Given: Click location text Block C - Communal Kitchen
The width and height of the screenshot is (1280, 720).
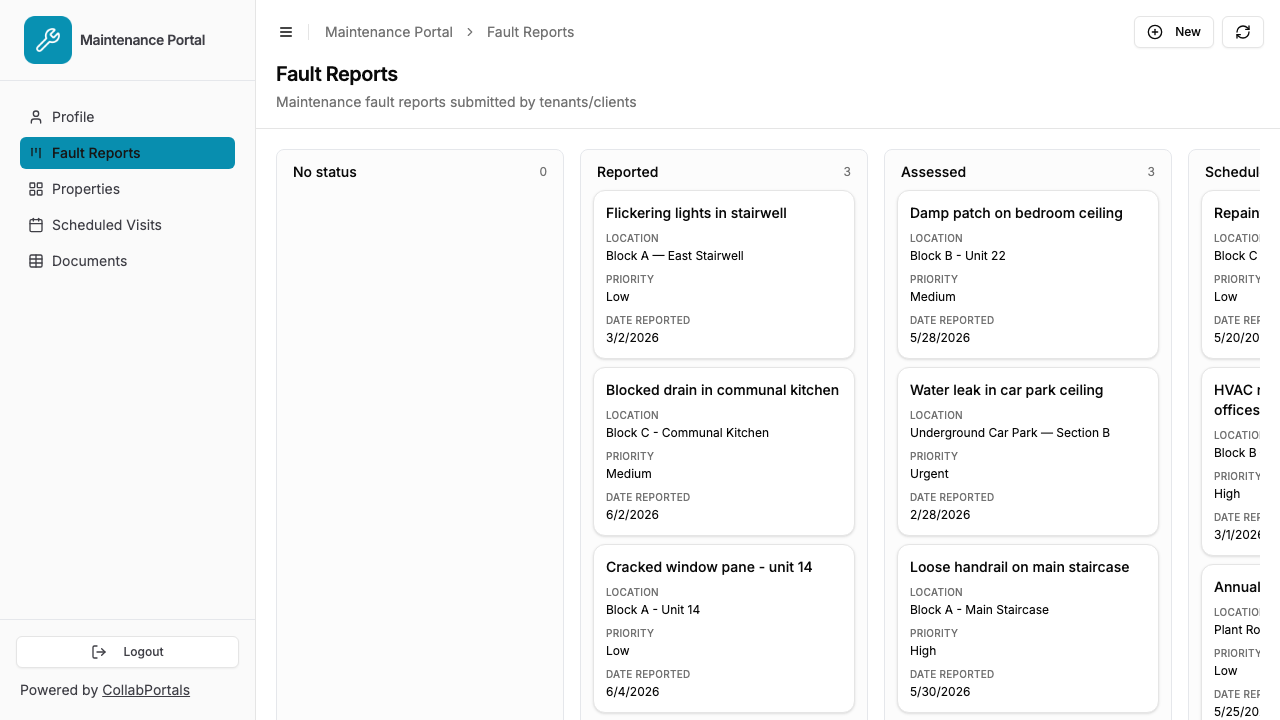Looking at the screenshot, I should pyautogui.click(x=687, y=433).
